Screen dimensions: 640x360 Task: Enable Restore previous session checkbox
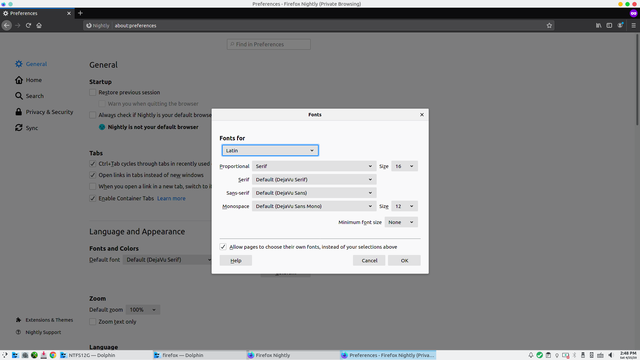point(93,92)
